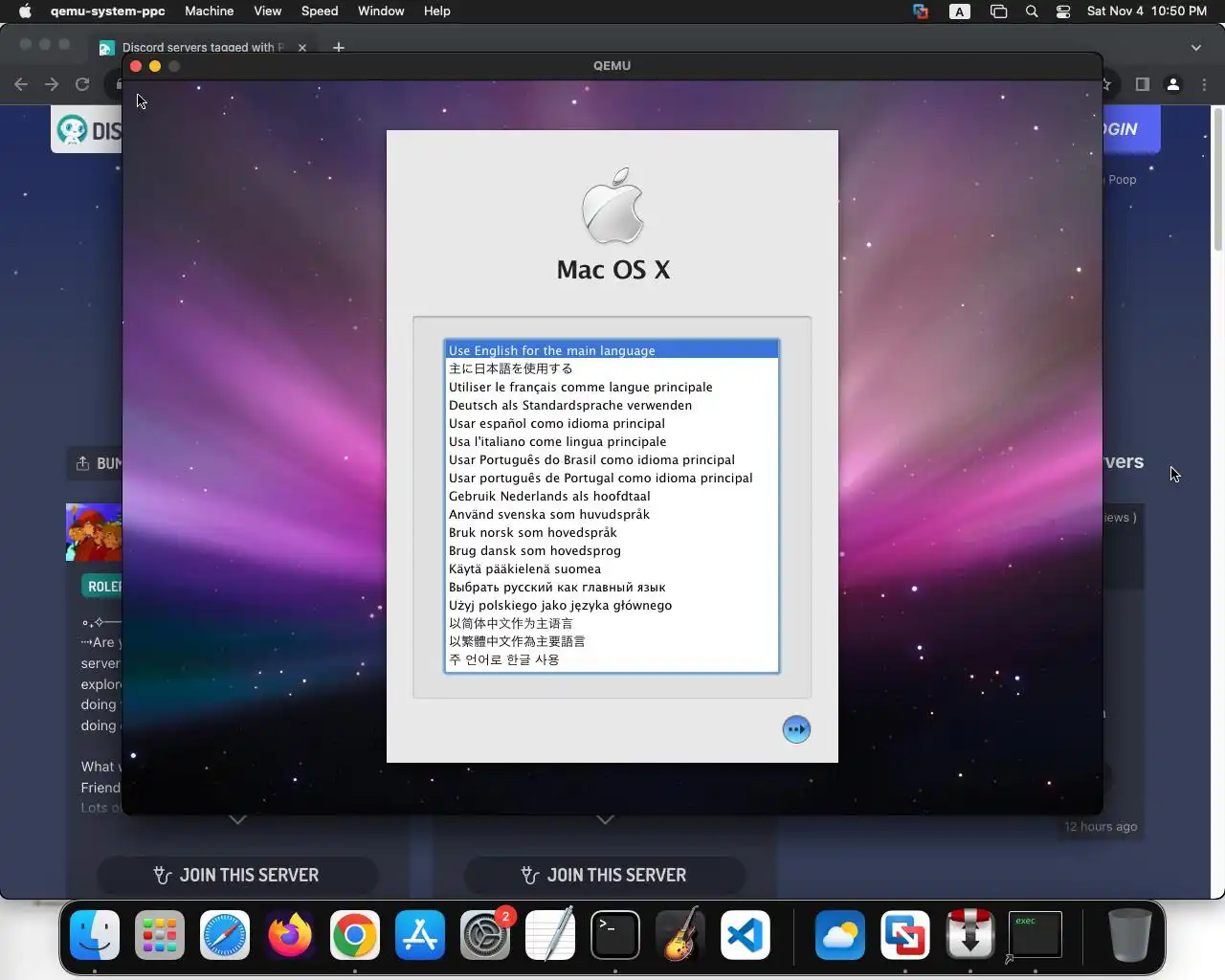Click the Stage Manager windows icon in menu bar
The height and width of the screenshot is (980, 1225).
point(998,11)
